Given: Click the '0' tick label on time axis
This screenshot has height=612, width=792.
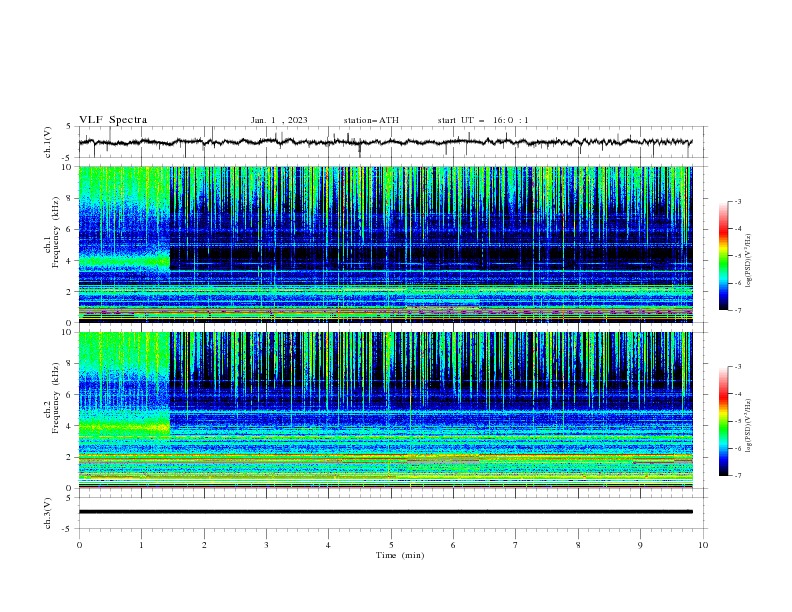Looking at the screenshot, I should (x=79, y=545).
